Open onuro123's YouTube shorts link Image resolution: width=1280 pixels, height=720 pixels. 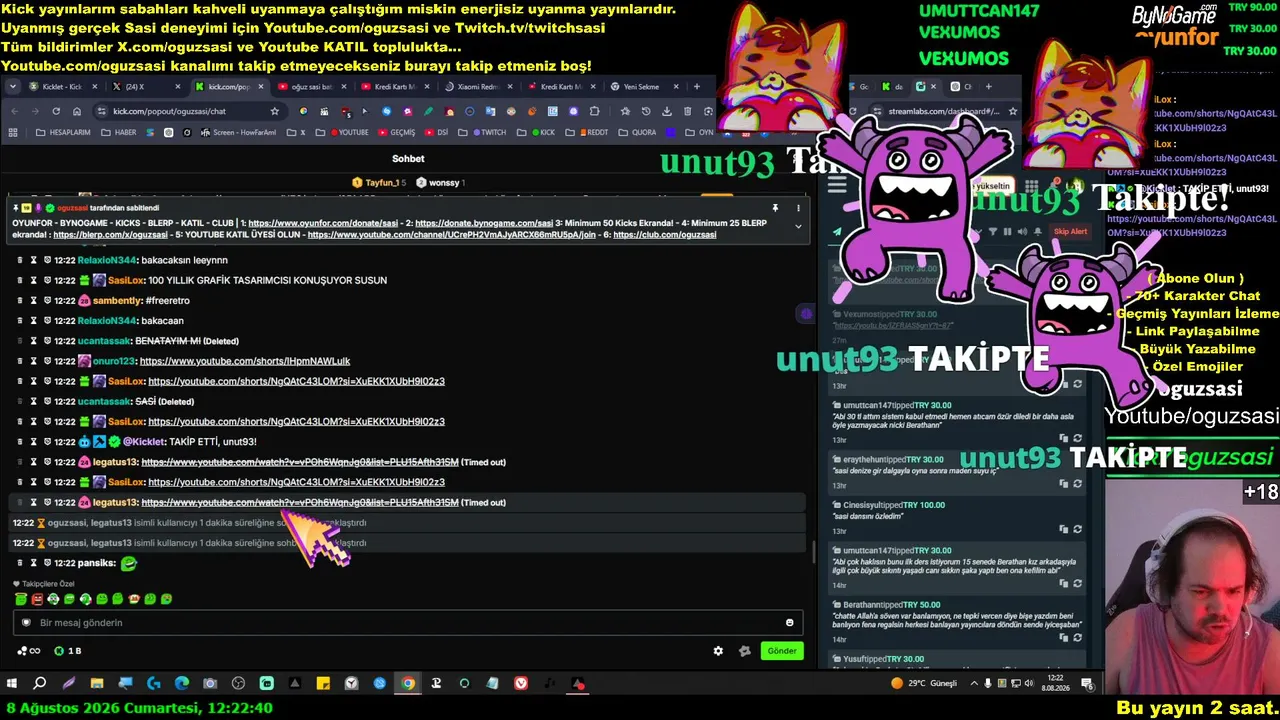[245, 361]
